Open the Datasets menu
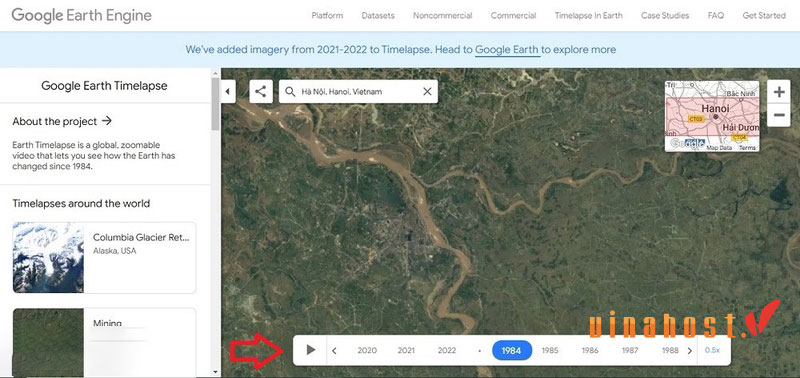 point(378,15)
